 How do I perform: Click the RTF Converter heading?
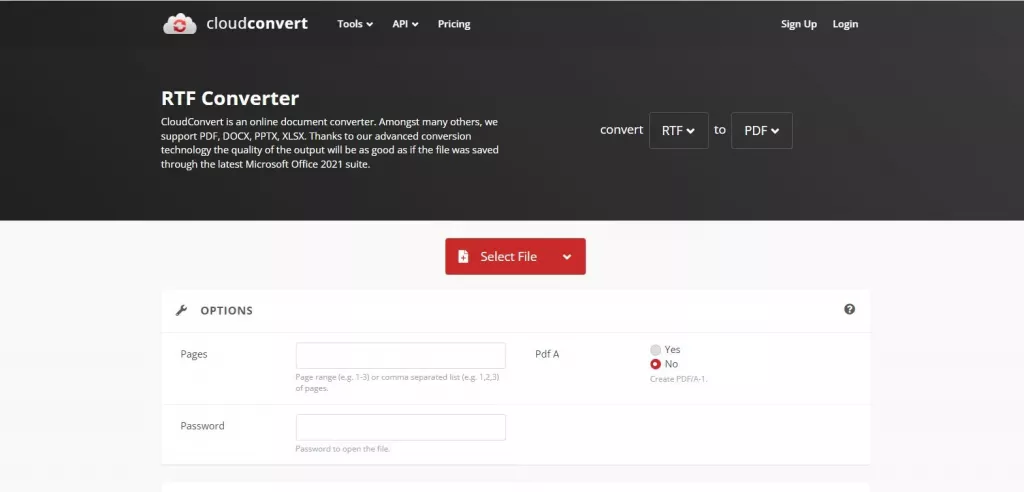(x=230, y=99)
